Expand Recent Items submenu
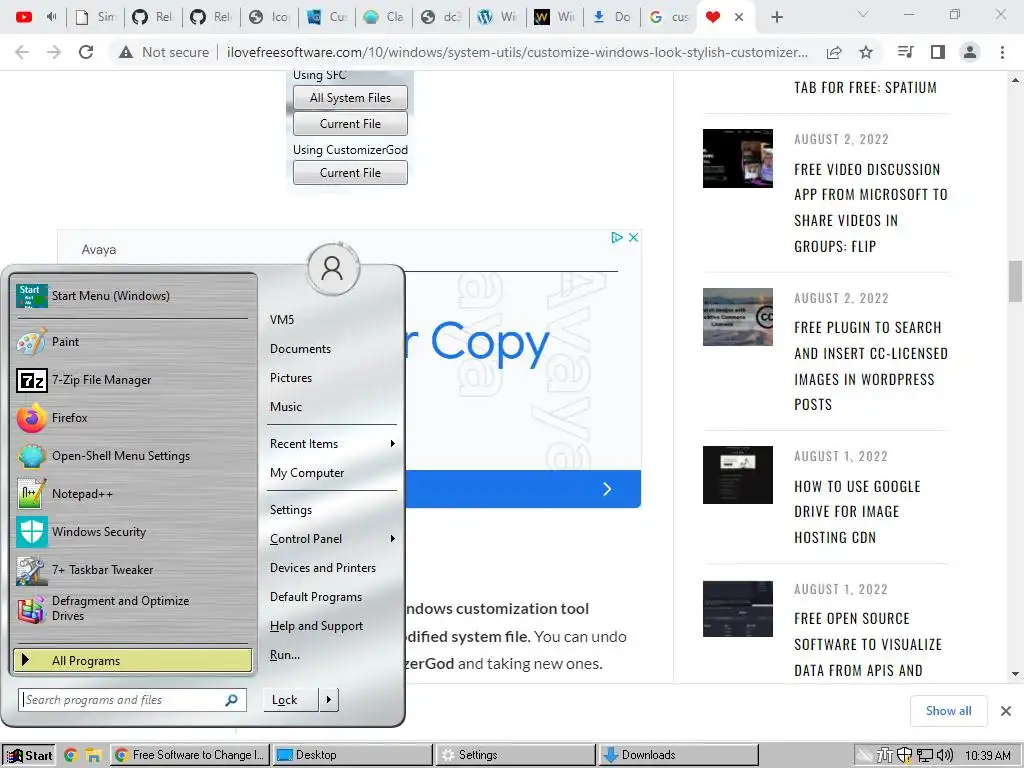 332,444
